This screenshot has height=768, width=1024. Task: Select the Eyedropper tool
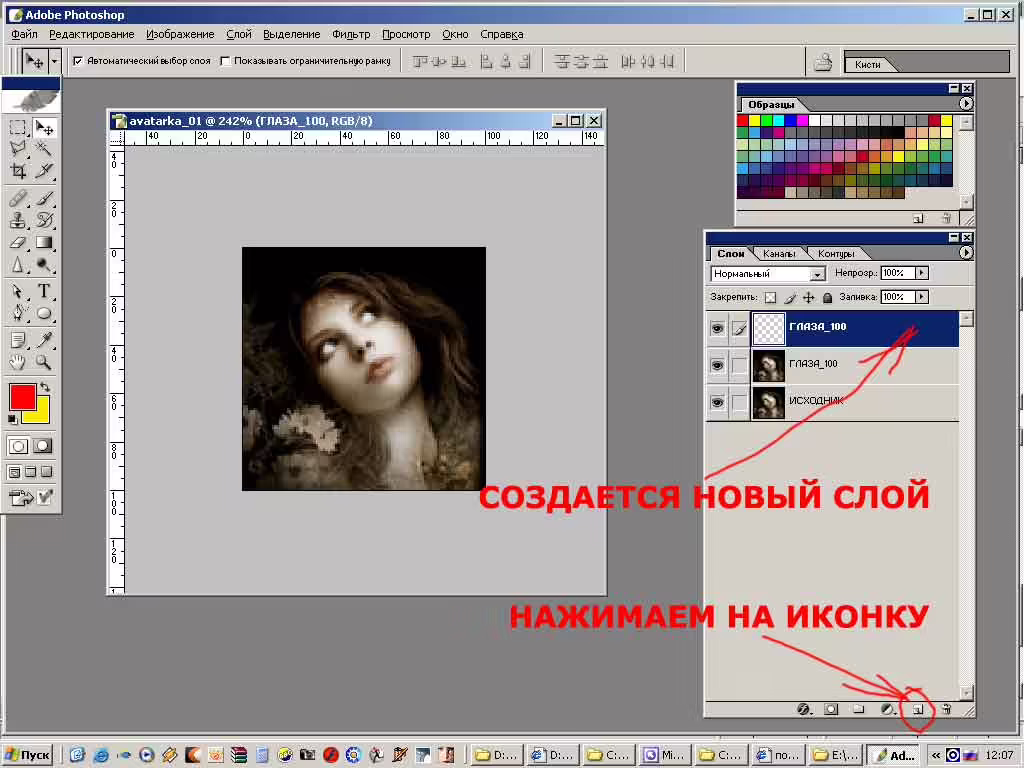(44, 340)
